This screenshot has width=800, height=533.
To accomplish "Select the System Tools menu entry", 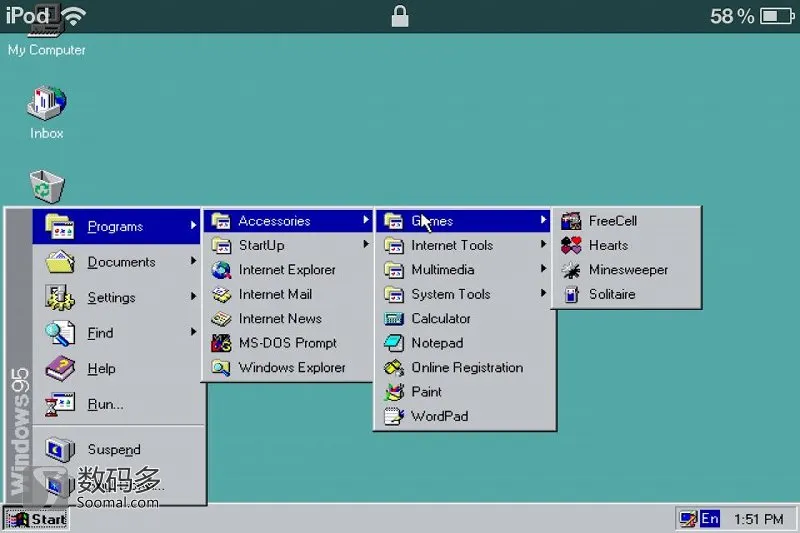I will pos(463,294).
